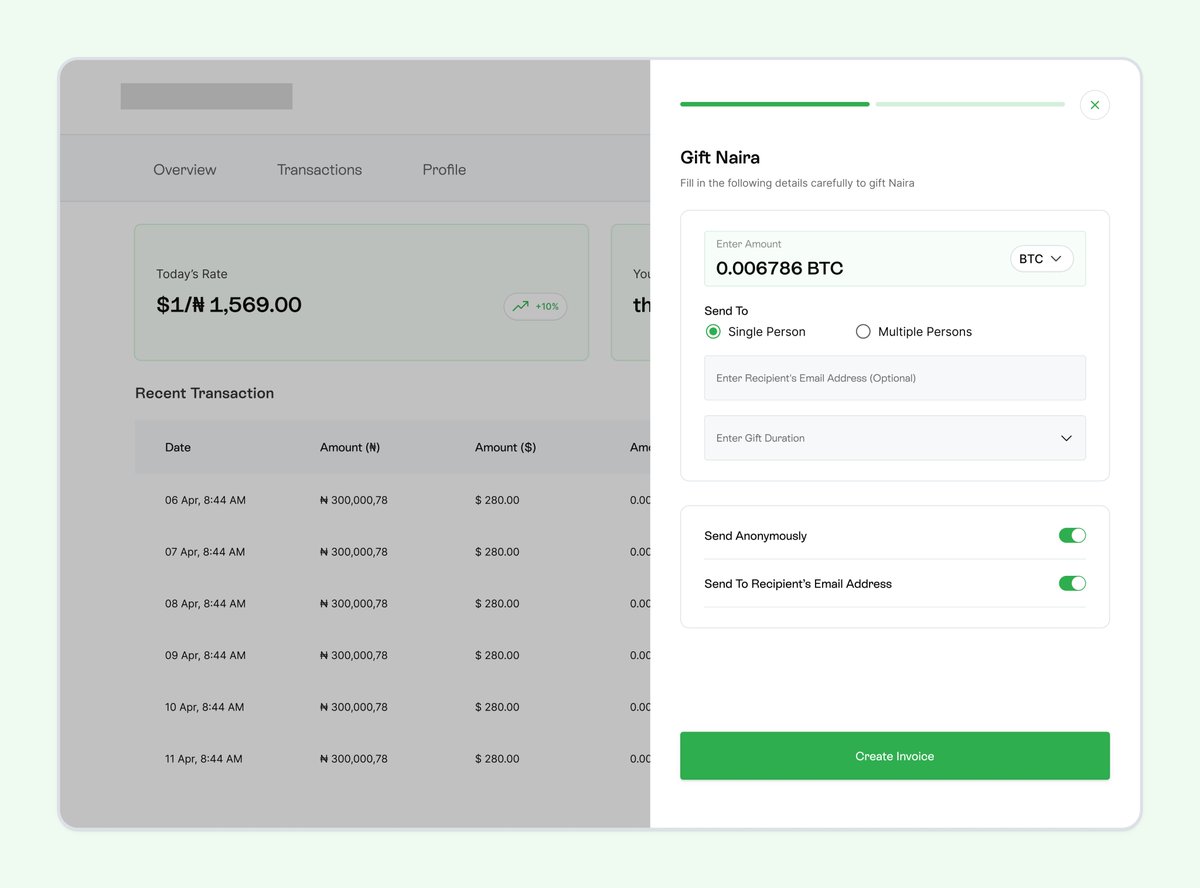Disable Send To Recipient's Email Address
Screen dimensions: 1200x888
(1071, 583)
